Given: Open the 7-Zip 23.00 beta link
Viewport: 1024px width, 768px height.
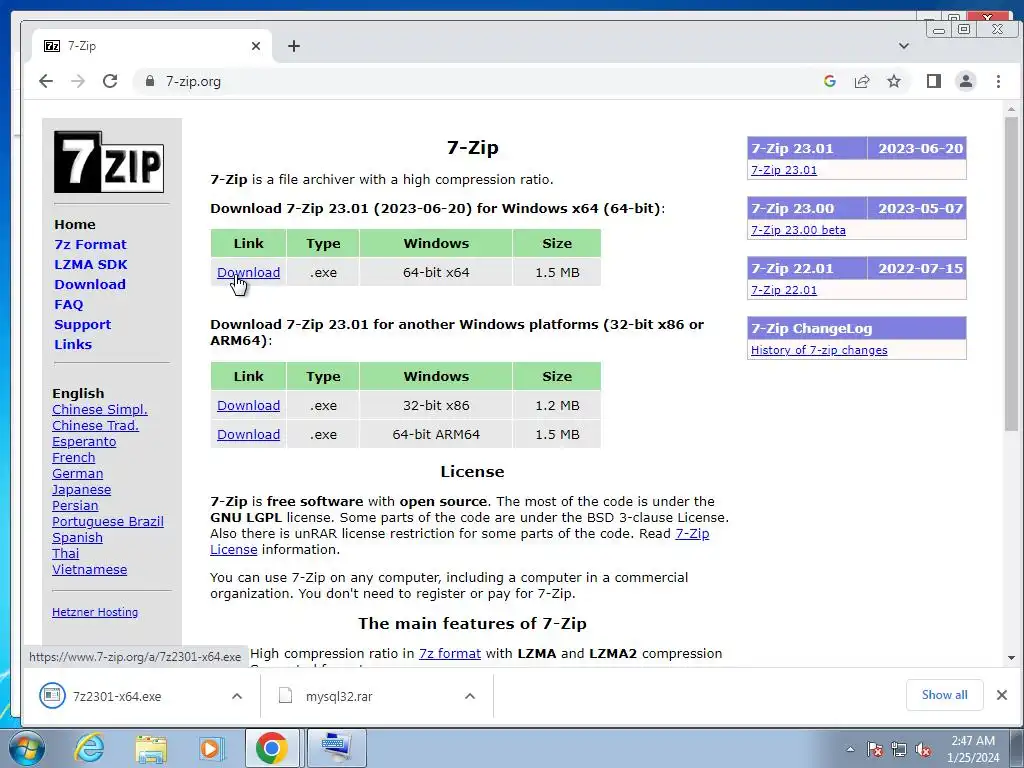Looking at the screenshot, I should pyautogui.click(x=798, y=230).
